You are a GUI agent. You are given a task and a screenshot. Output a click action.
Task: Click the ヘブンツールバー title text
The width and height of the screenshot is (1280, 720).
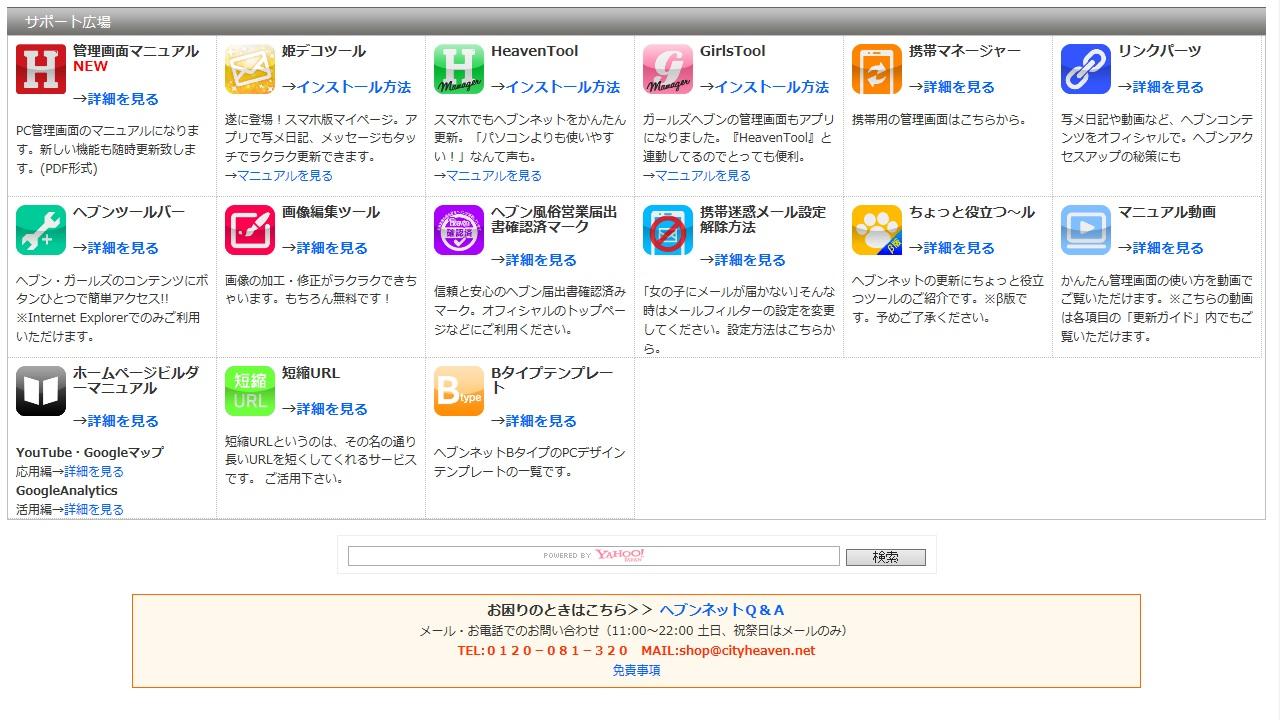tap(129, 212)
